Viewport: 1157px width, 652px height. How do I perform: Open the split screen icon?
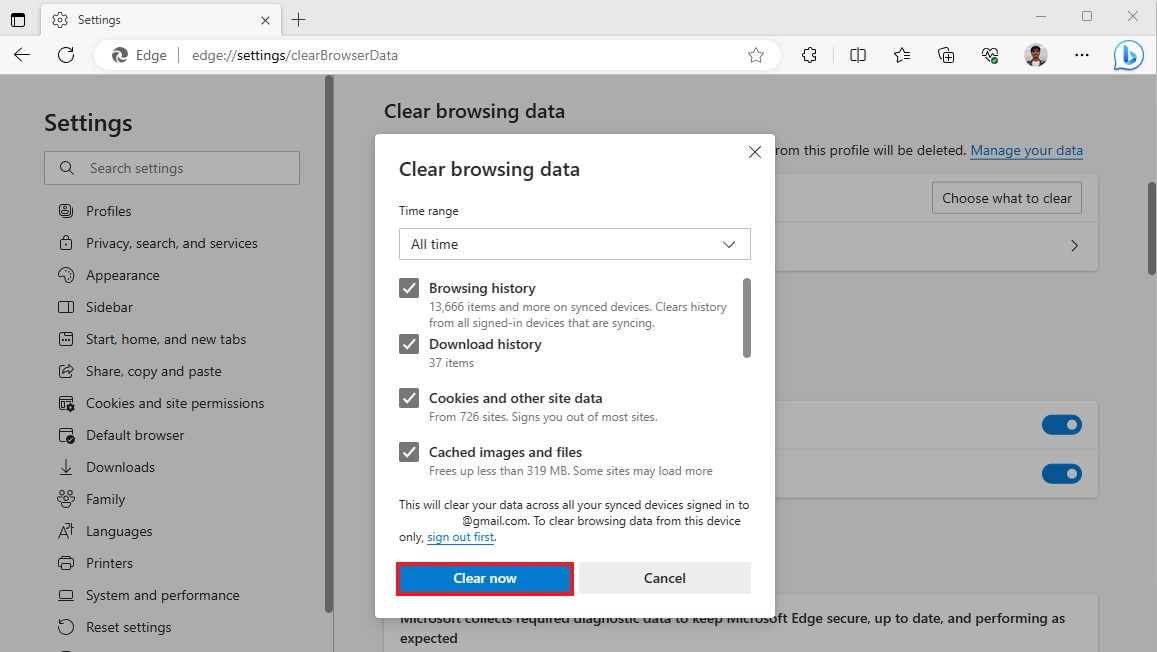click(857, 55)
